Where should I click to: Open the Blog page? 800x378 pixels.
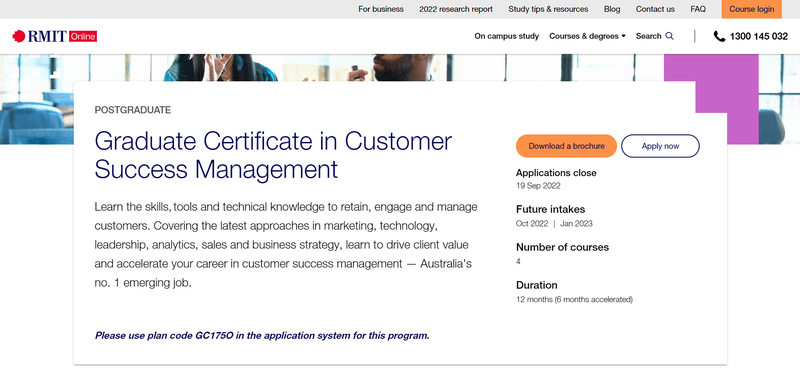[x=612, y=9]
